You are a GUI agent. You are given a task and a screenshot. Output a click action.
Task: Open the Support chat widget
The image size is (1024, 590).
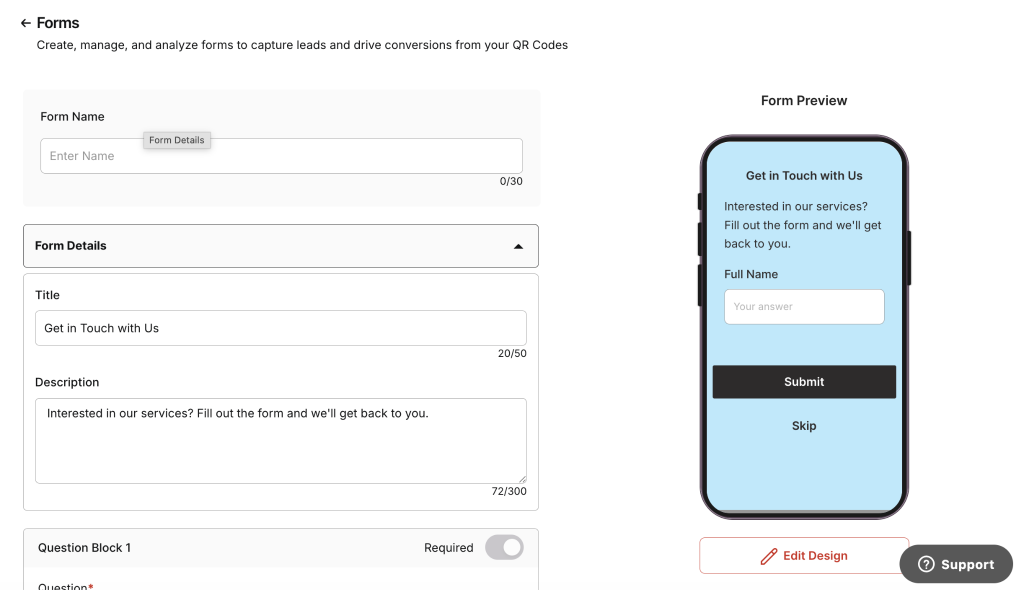956,564
